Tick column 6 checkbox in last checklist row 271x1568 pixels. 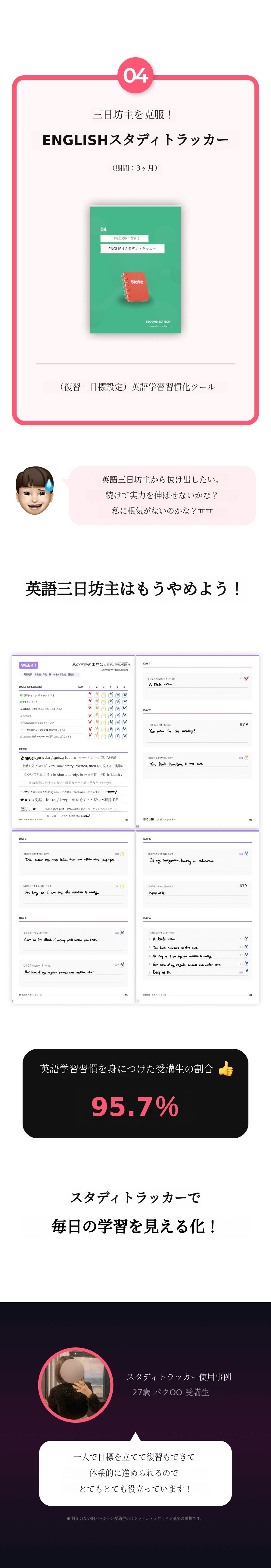(125, 735)
